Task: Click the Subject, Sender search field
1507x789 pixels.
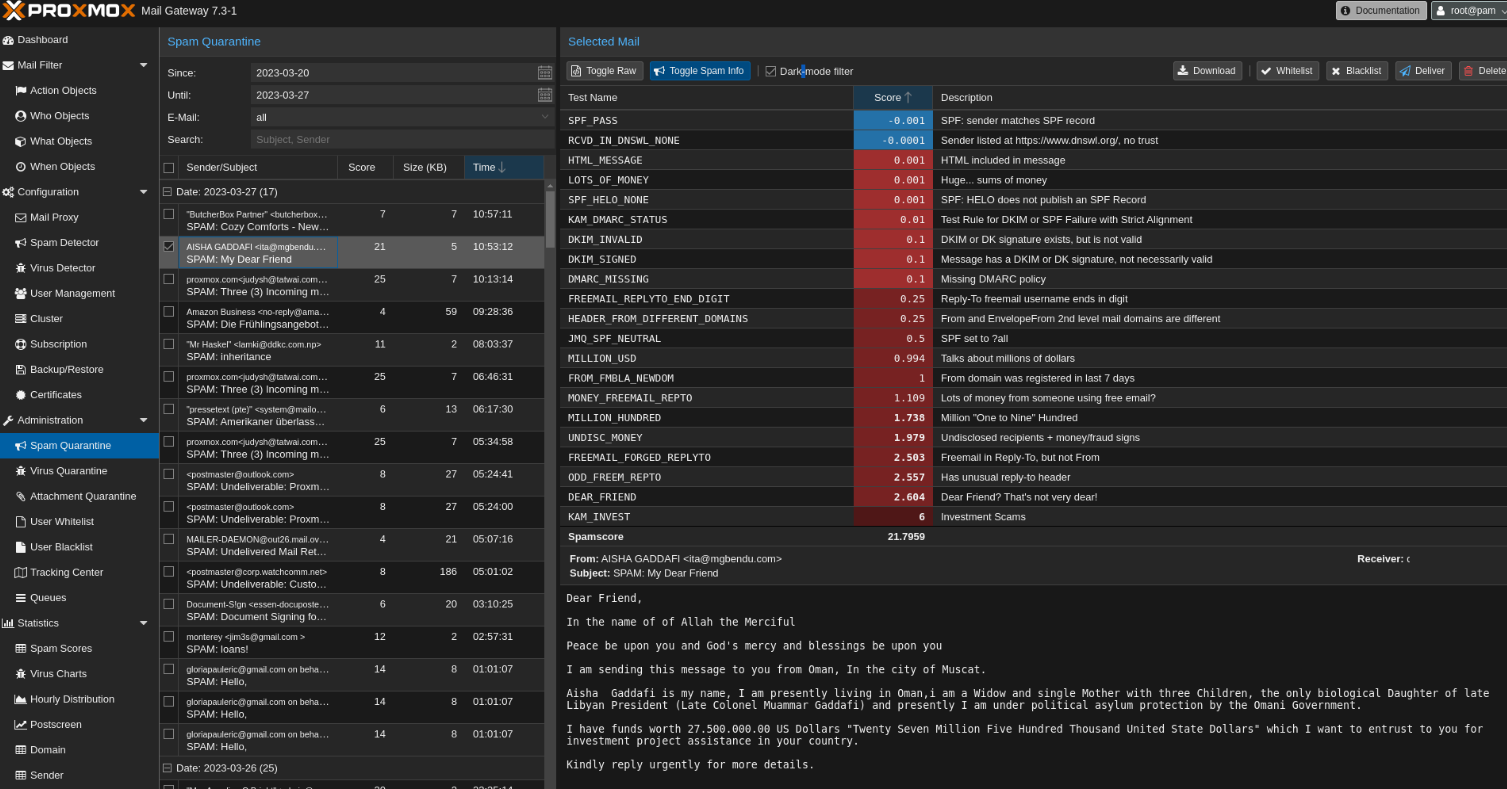Action: pyautogui.click(x=402, y=140)
